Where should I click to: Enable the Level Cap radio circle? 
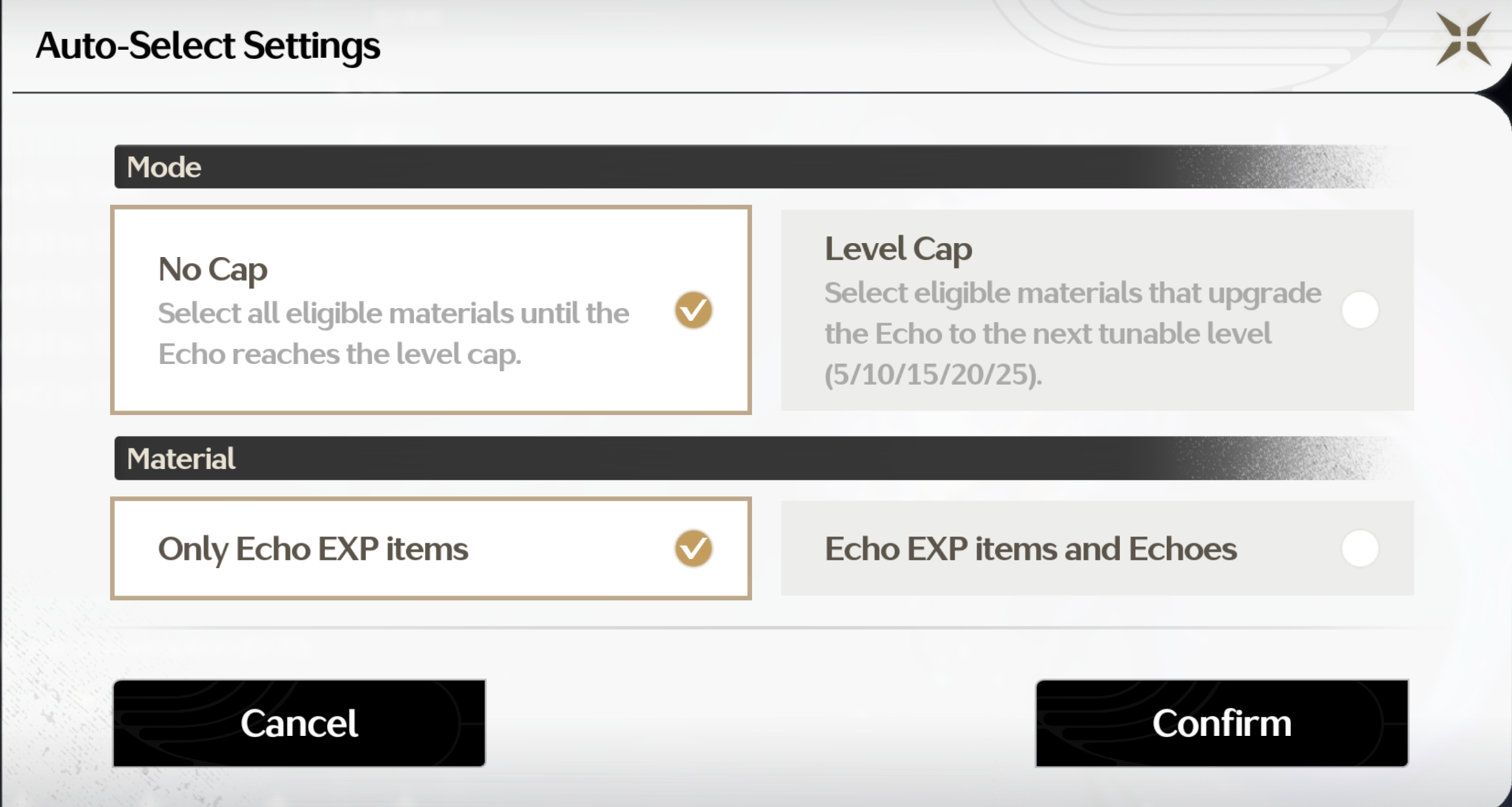pos(1360,310)
